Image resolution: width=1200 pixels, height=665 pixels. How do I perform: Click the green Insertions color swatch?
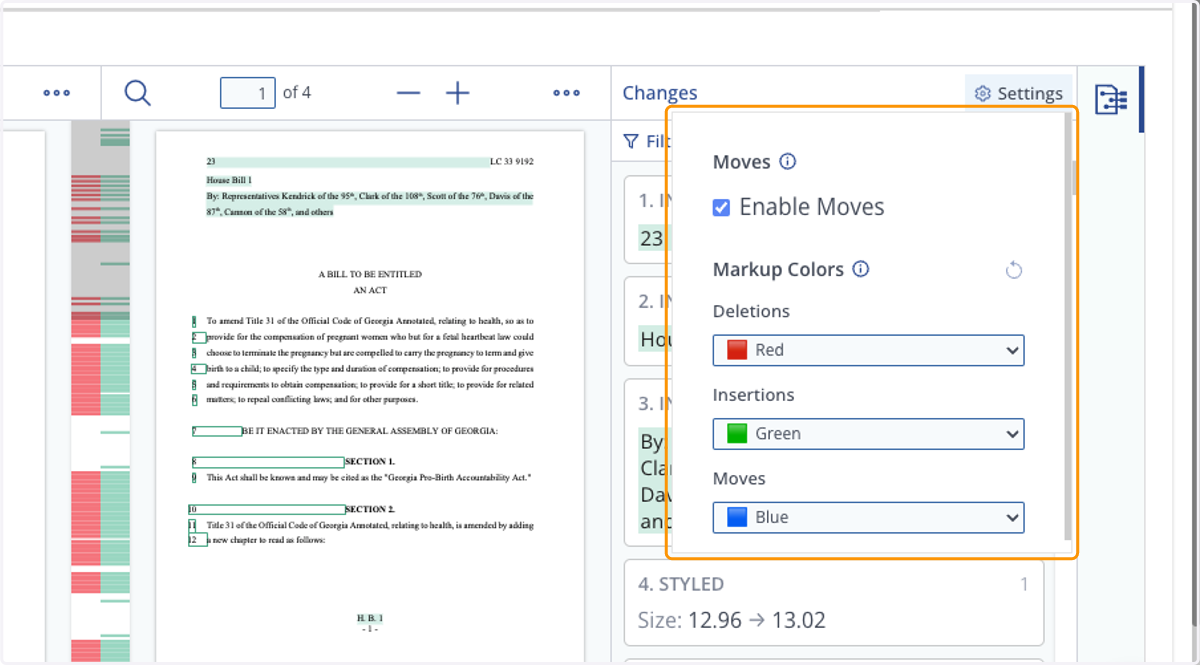coord(737,434)
